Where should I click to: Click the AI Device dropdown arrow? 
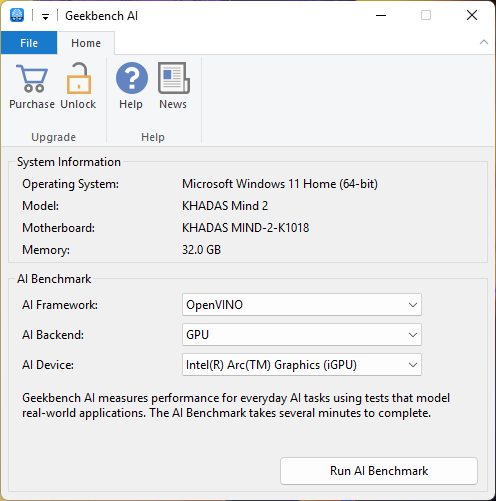tap(413, 365)
